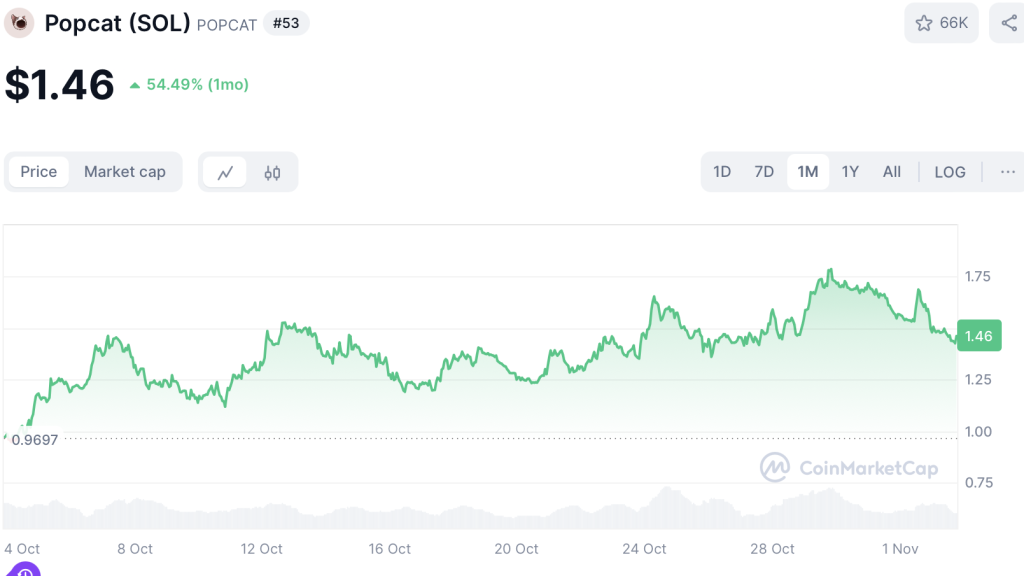Viewport: 1024px width, 576px height.
Task: Click the $1.46 price heading
Action: tap(59, 85)
